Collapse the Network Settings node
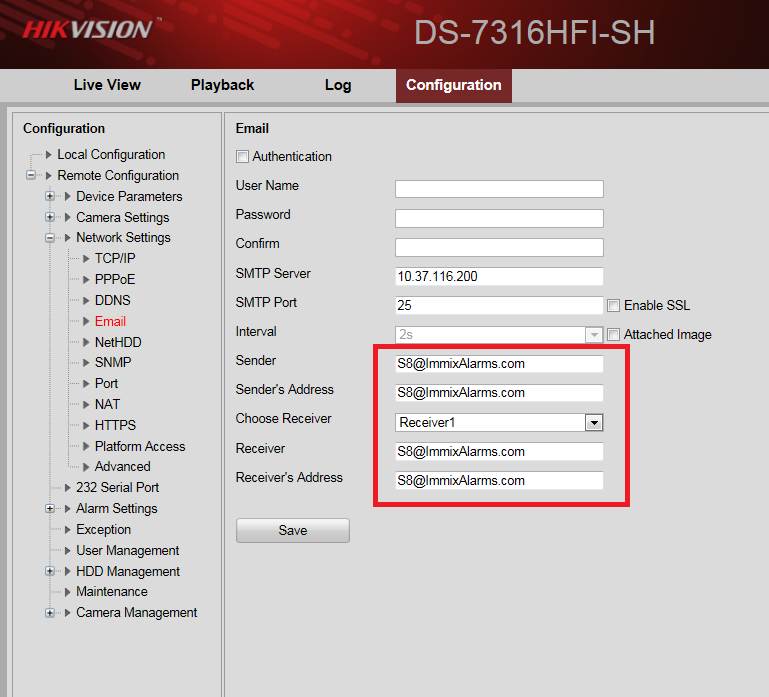Viewport: 769px width, 697px height. point(50,238)
